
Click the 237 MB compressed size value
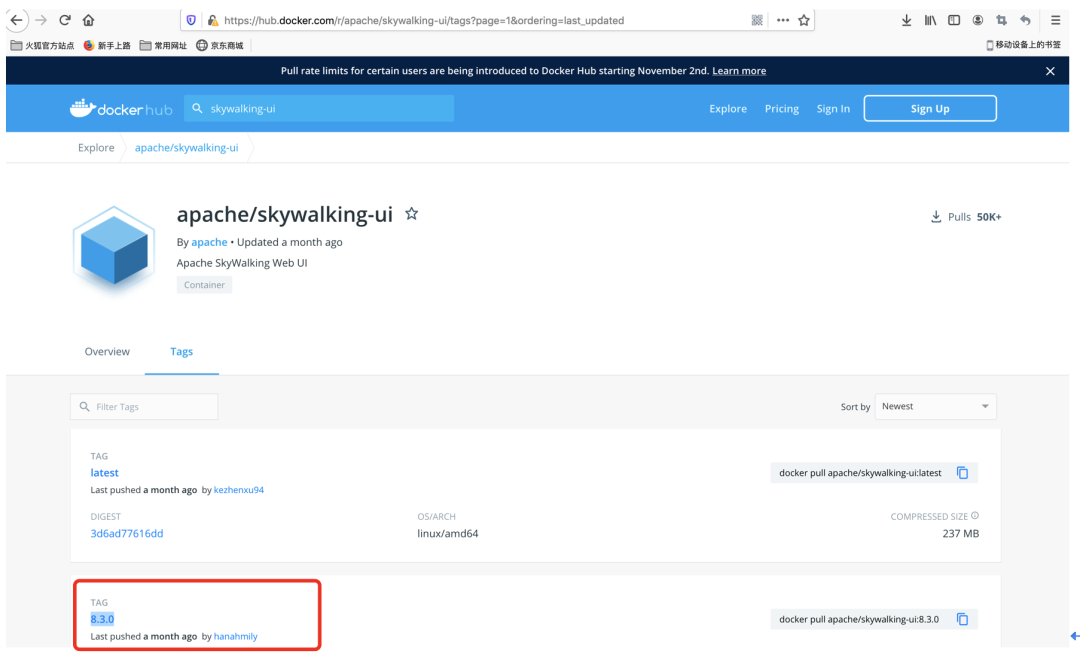coord(961,533)
